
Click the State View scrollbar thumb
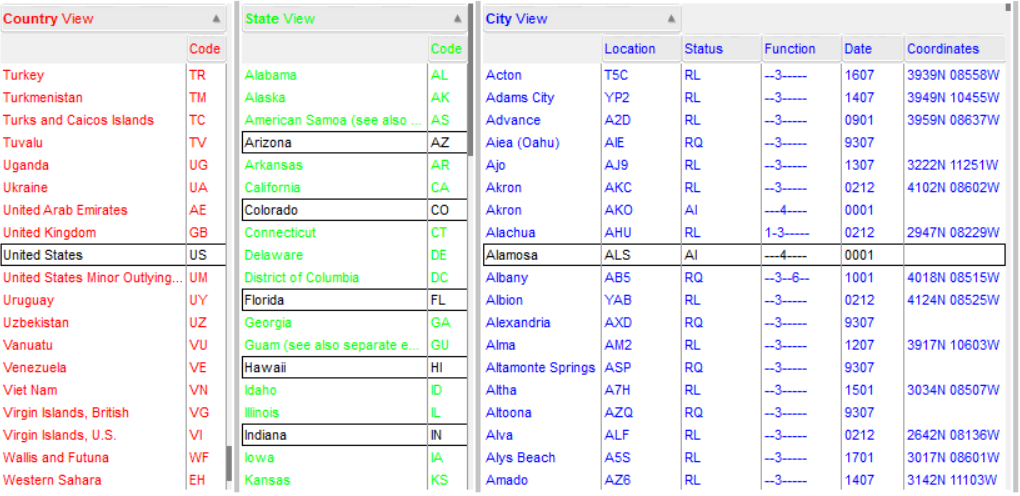point(470,81)
